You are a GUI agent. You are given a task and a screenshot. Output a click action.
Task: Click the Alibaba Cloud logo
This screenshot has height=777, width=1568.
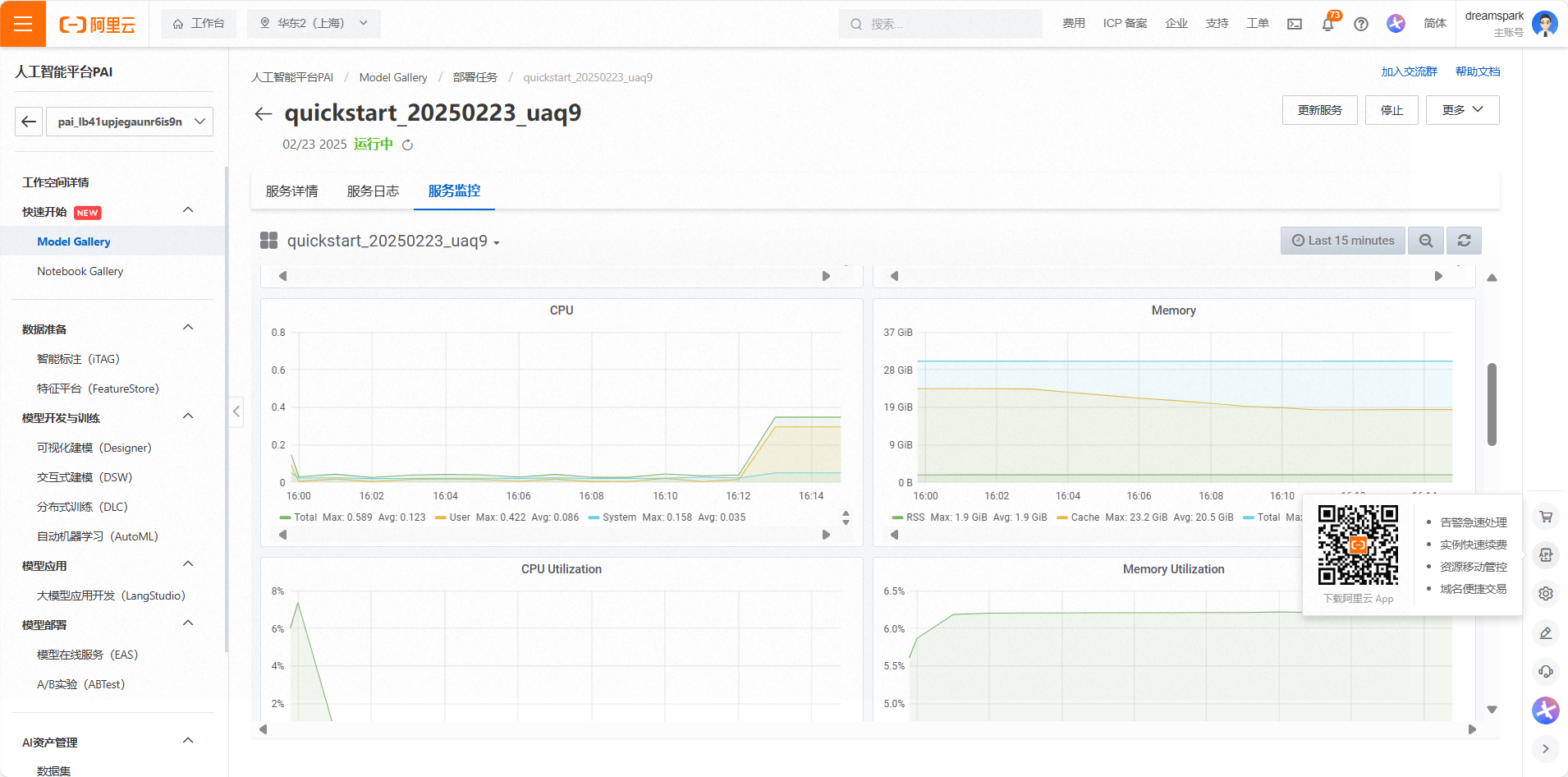coord(97,25)
